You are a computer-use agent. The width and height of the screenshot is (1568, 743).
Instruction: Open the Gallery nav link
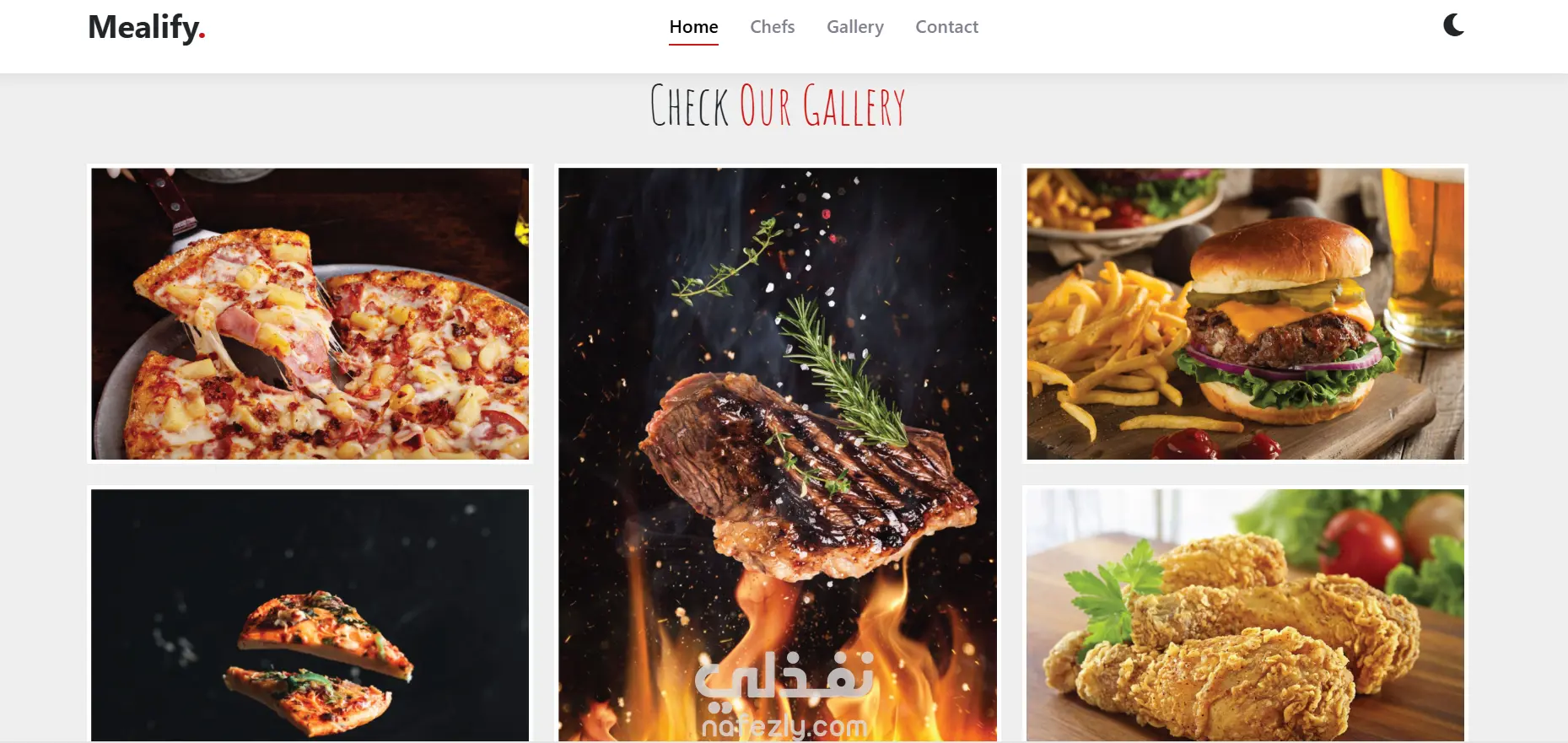coord(854,27)
